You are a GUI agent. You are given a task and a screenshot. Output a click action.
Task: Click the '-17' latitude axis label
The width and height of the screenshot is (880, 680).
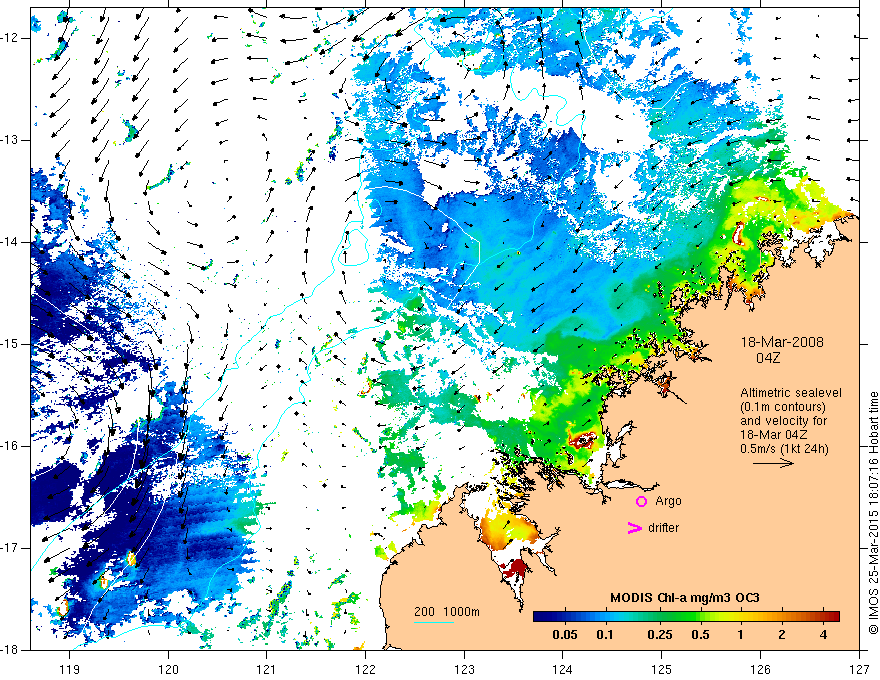coord(9,548)
